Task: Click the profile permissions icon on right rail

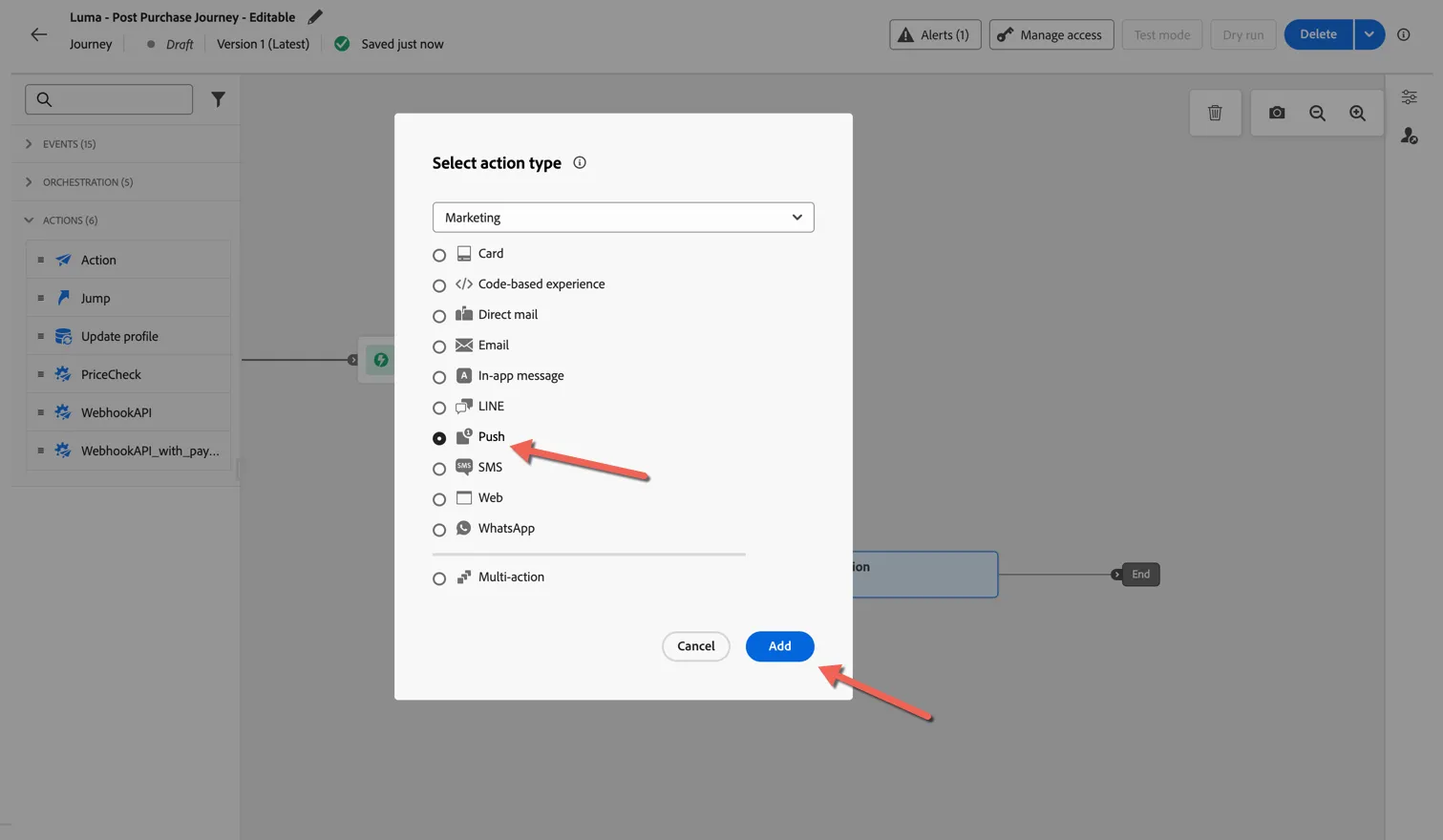Action: click(x=1409, y=136)
